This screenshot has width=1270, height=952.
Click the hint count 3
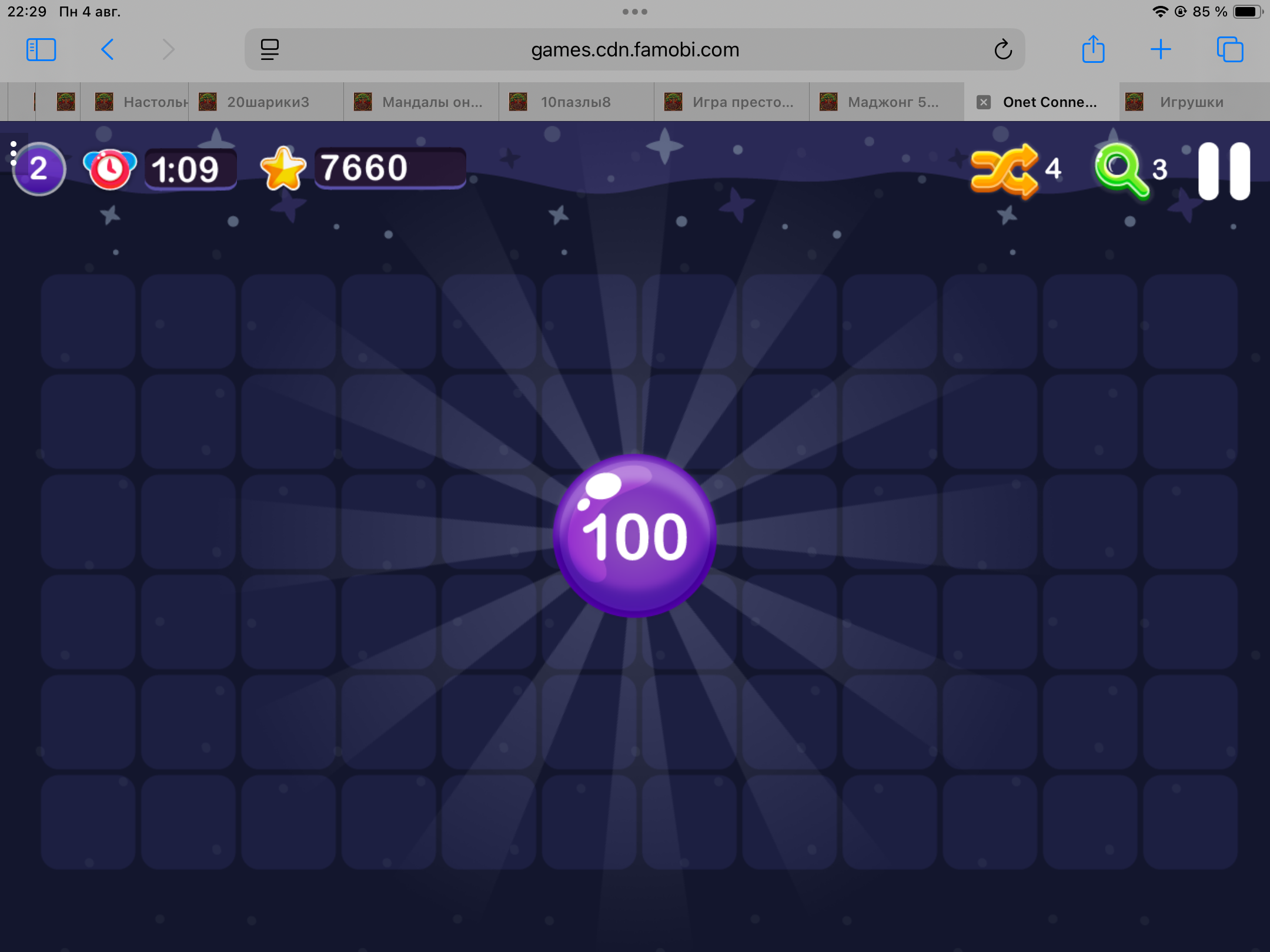(1159, 170)
